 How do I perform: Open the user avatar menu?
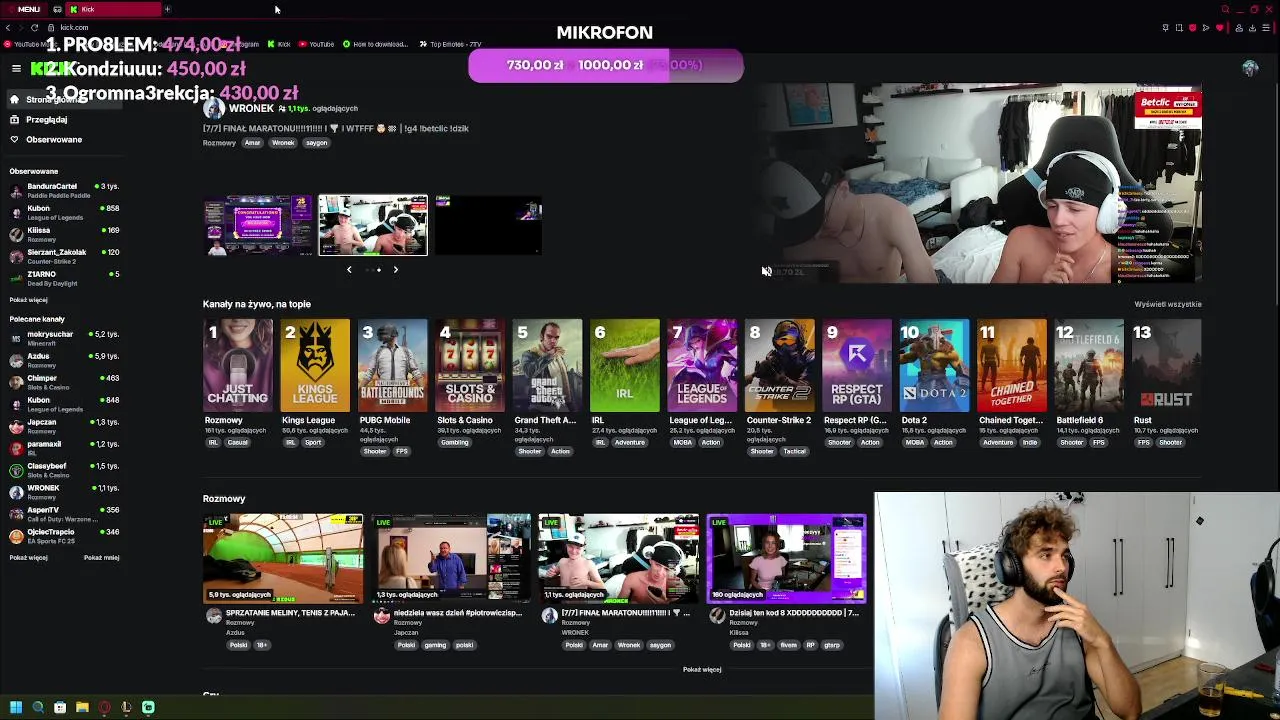[1250, 68]
